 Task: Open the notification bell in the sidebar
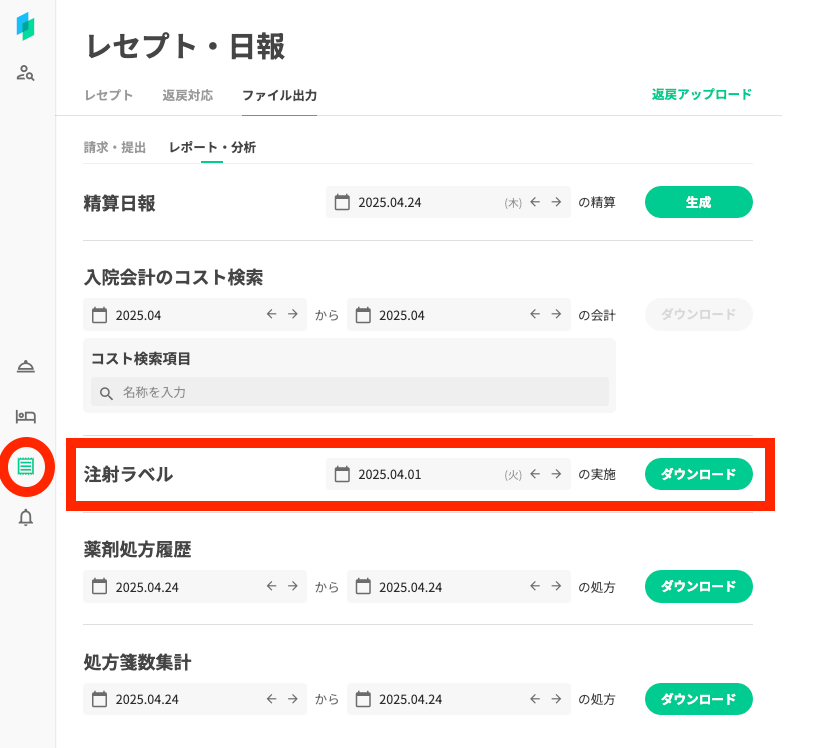(x=26, y=517)
